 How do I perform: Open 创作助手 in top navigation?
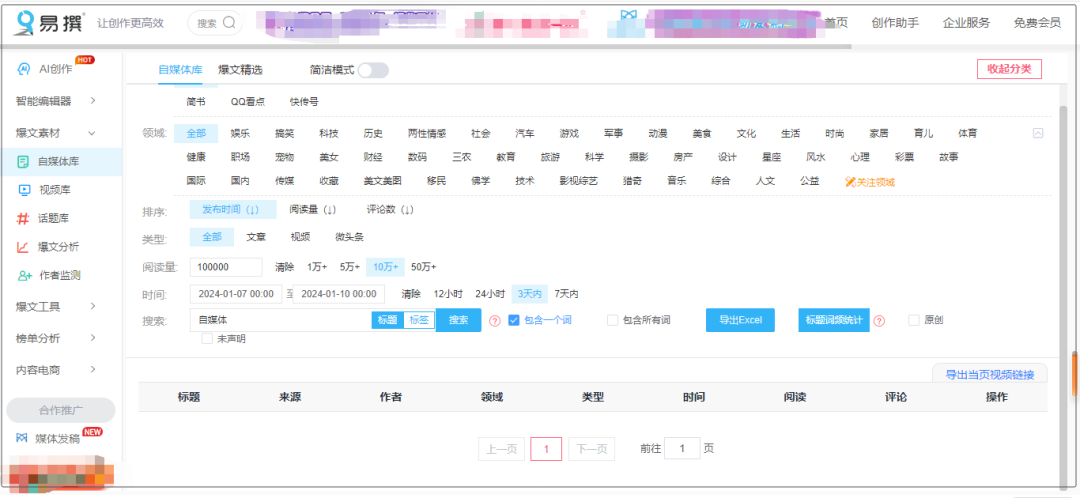point(895,23)
